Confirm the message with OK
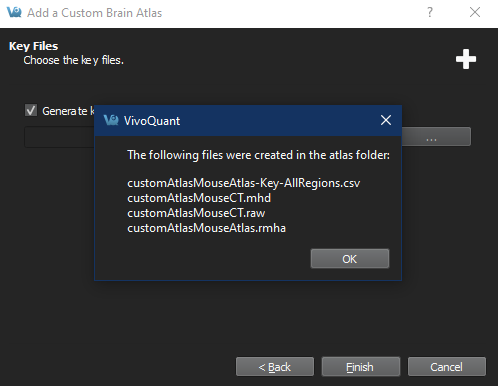498x386 pixels. pyautogui.click(x=350, y=259)
